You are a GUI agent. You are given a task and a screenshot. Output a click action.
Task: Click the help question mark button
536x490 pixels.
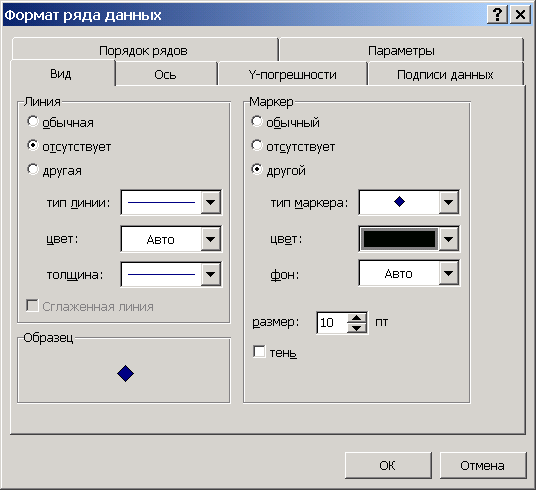pyautogui.click(x=497, y=15)
